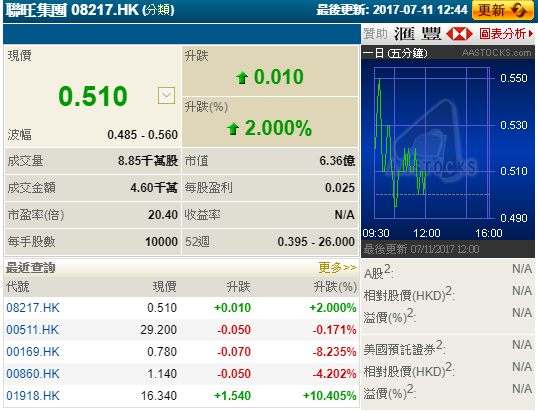Select the current price value 0.510

pos(93,96)
